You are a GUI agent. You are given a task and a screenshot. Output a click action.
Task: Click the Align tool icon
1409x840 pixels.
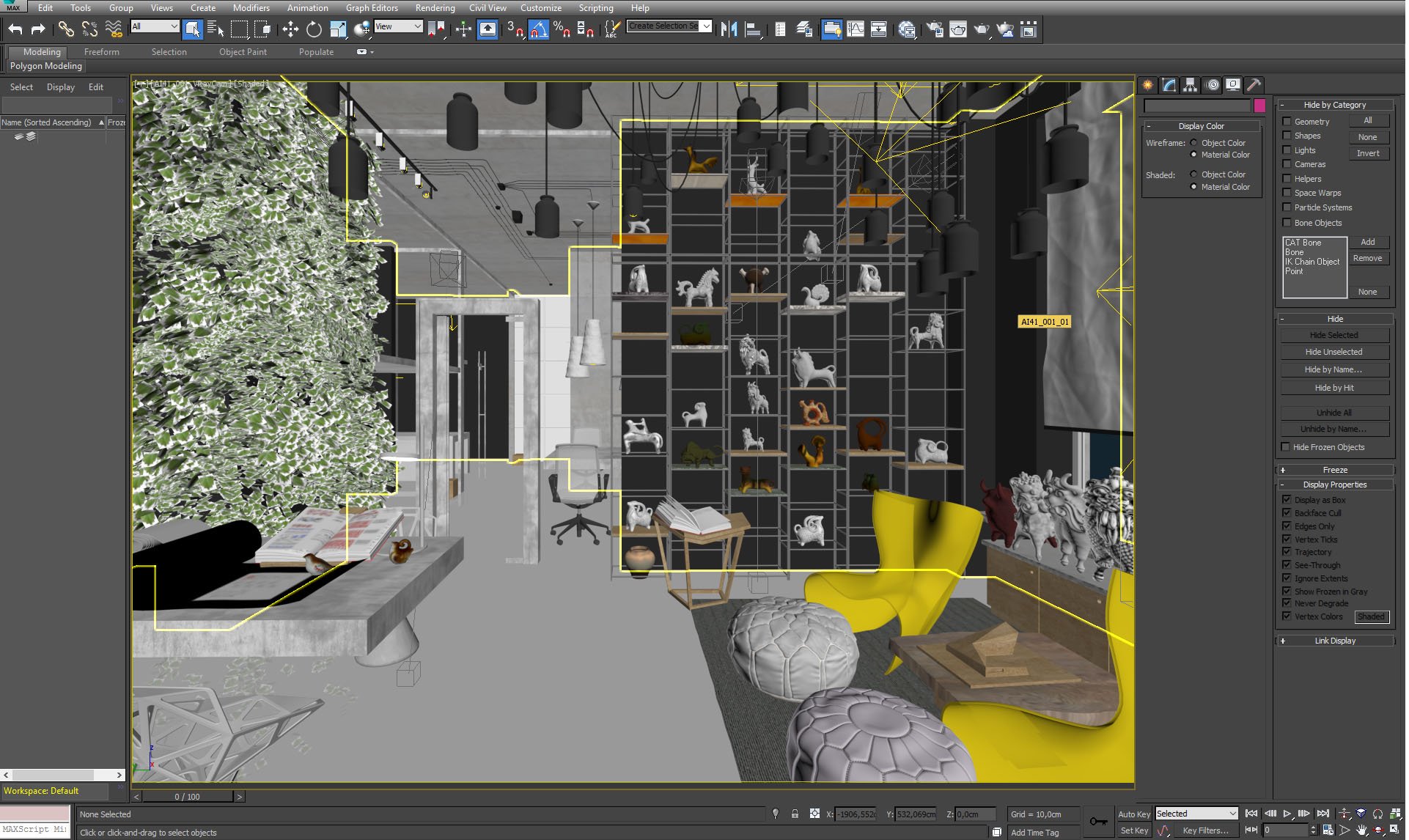pyautogui.click(x=752, y=29)
